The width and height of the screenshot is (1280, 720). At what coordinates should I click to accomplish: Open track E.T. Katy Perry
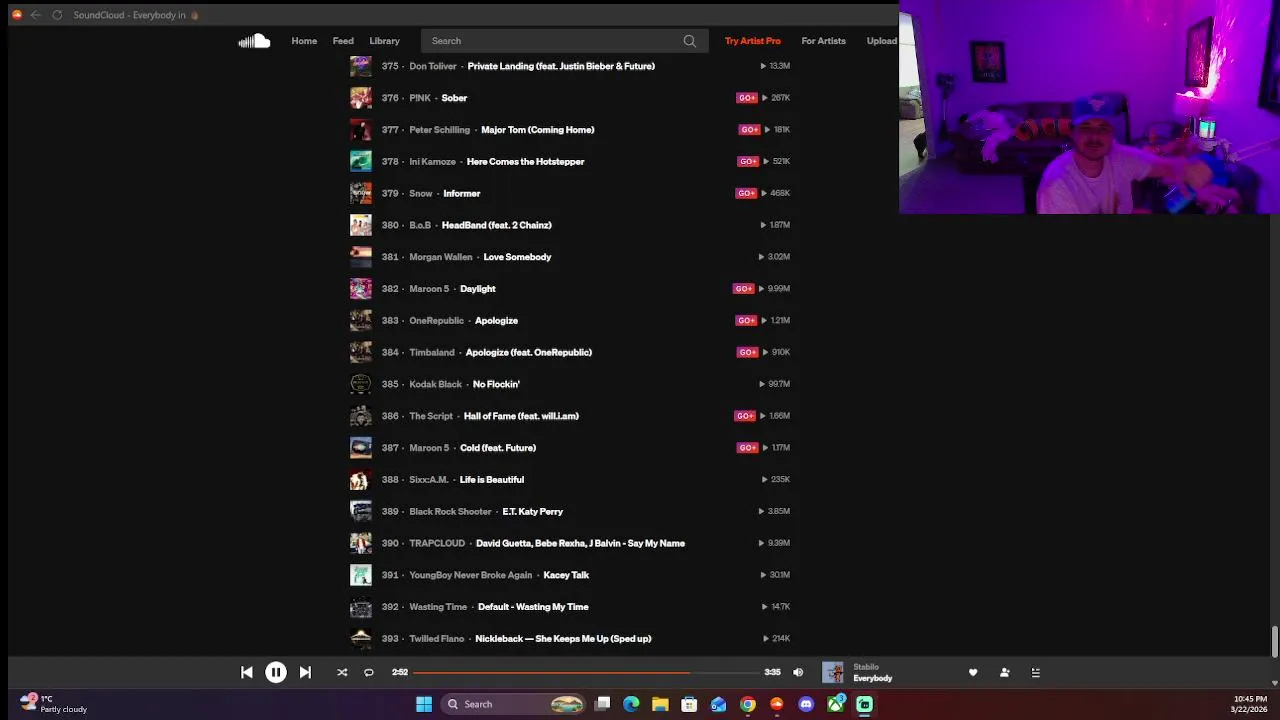[x=532, y=512]
